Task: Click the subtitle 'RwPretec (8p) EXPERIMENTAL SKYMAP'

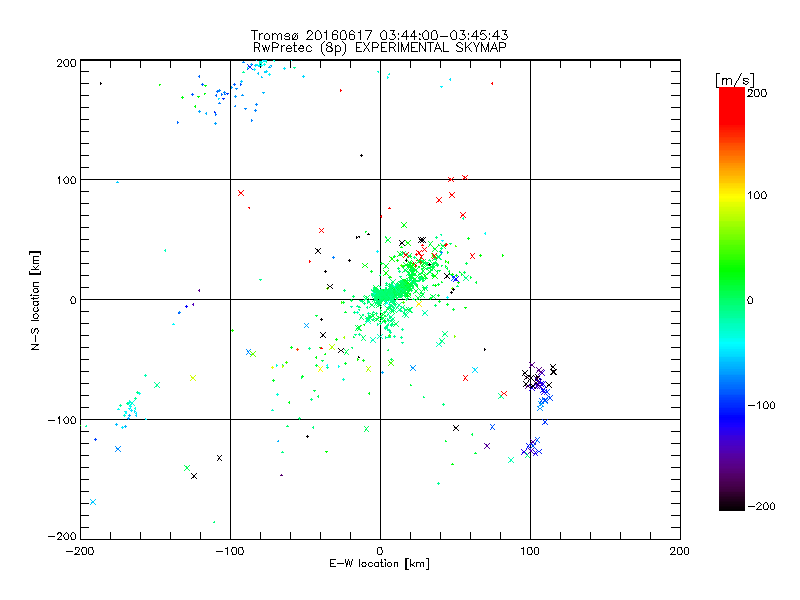Action: [380, 48]
